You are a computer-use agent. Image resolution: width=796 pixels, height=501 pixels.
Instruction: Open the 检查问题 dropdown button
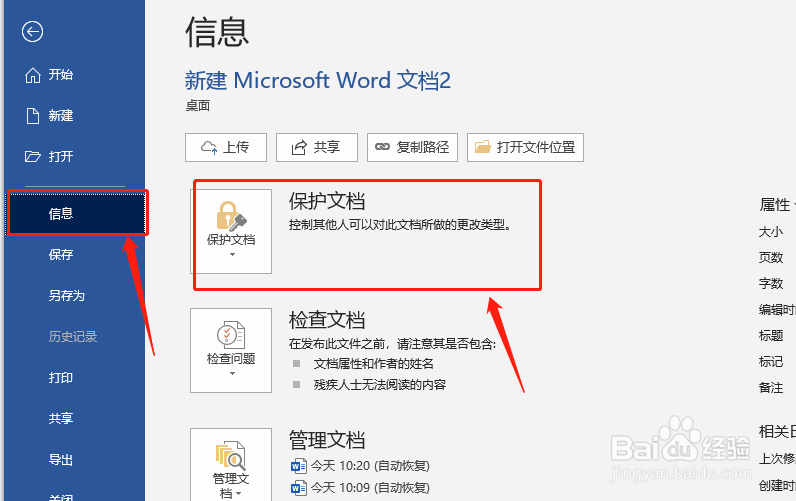pos(231,350)
